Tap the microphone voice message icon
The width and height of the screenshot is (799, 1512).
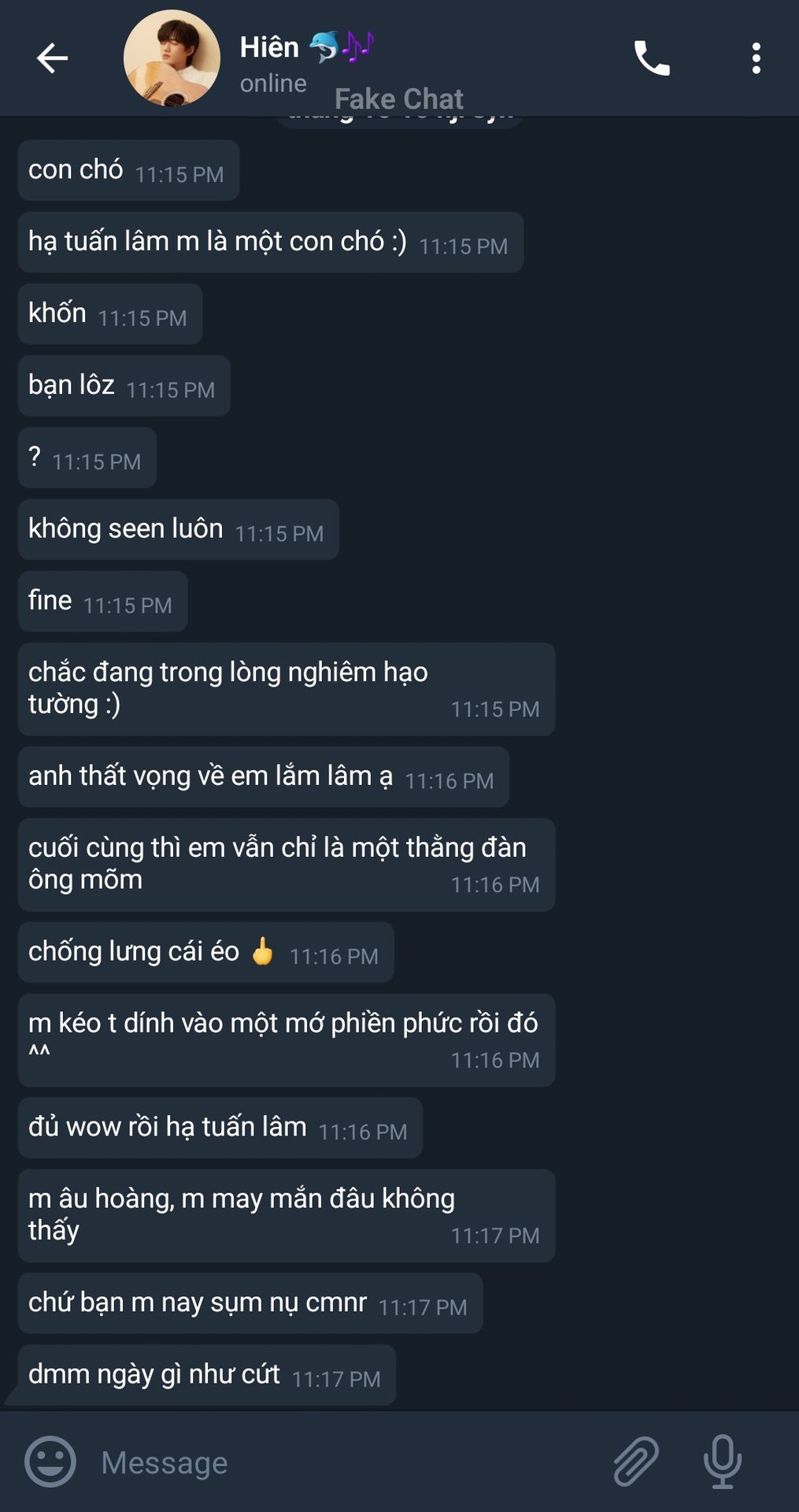point(722,1462)
